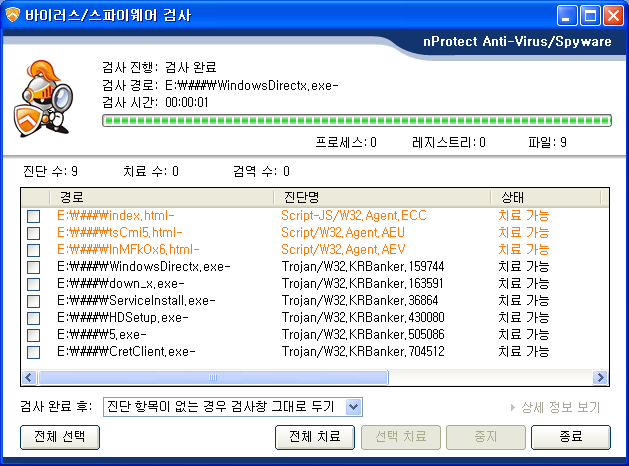629x466 pixels.
Task: Click 치료 가능 status of index.html- row
Action: click(523, 216)
